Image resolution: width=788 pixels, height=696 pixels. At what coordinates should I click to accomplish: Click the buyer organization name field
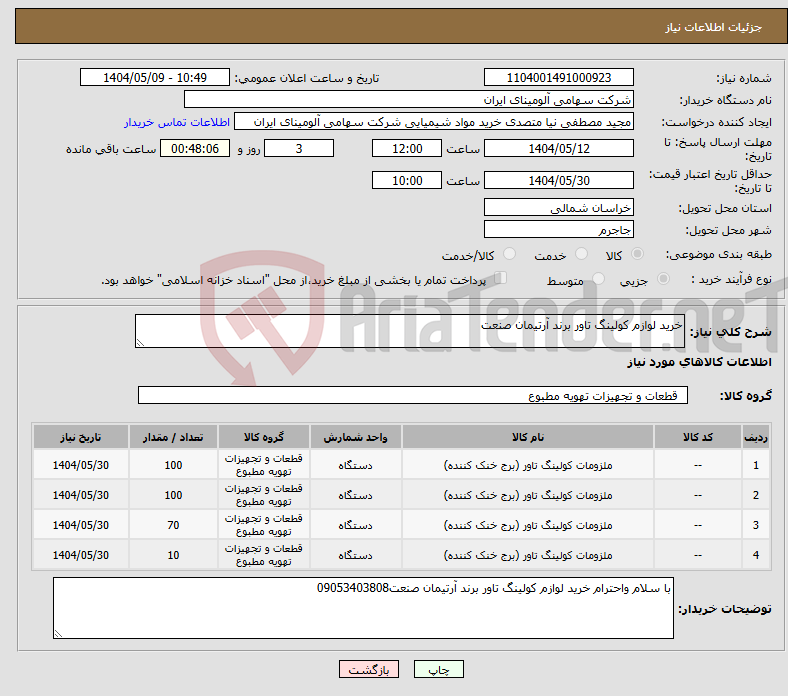[409, 100]
